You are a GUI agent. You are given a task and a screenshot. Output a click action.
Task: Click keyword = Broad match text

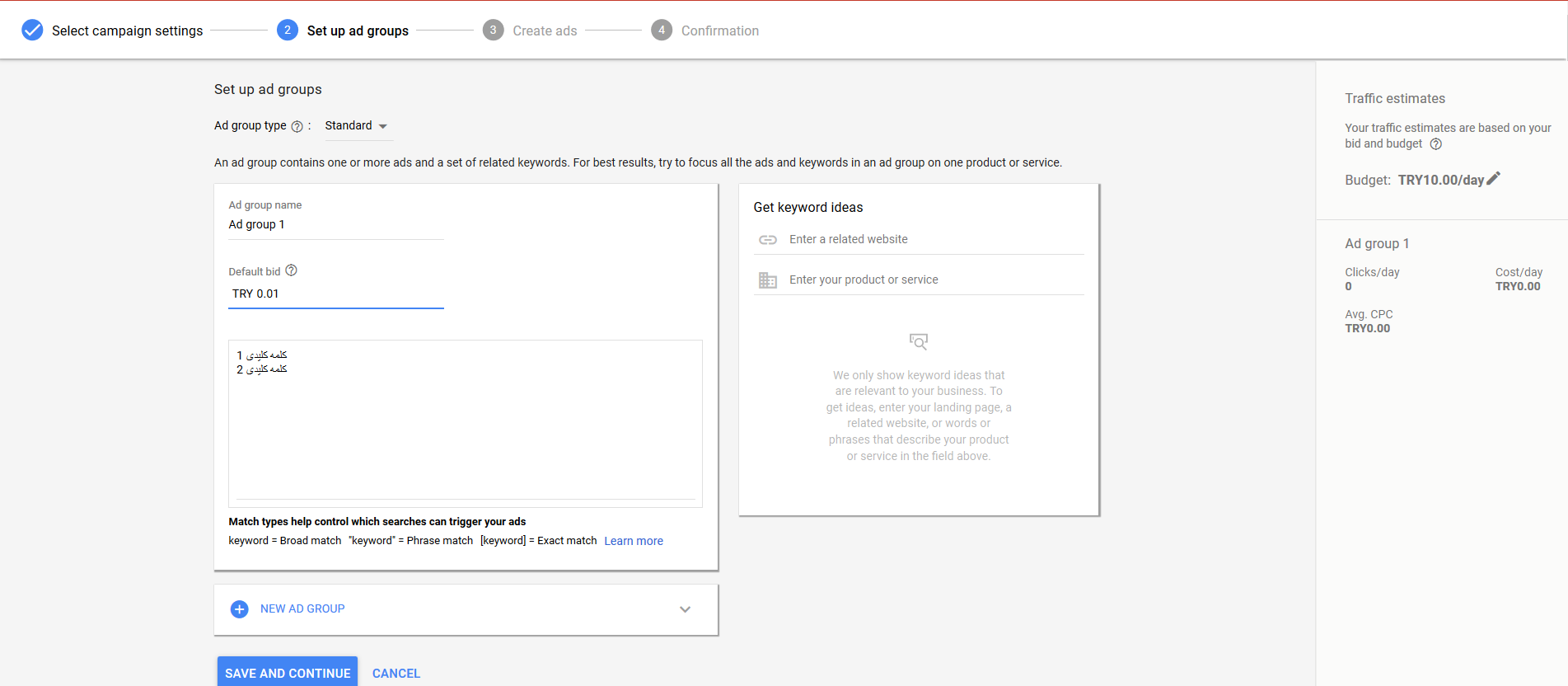coord(285,541)
